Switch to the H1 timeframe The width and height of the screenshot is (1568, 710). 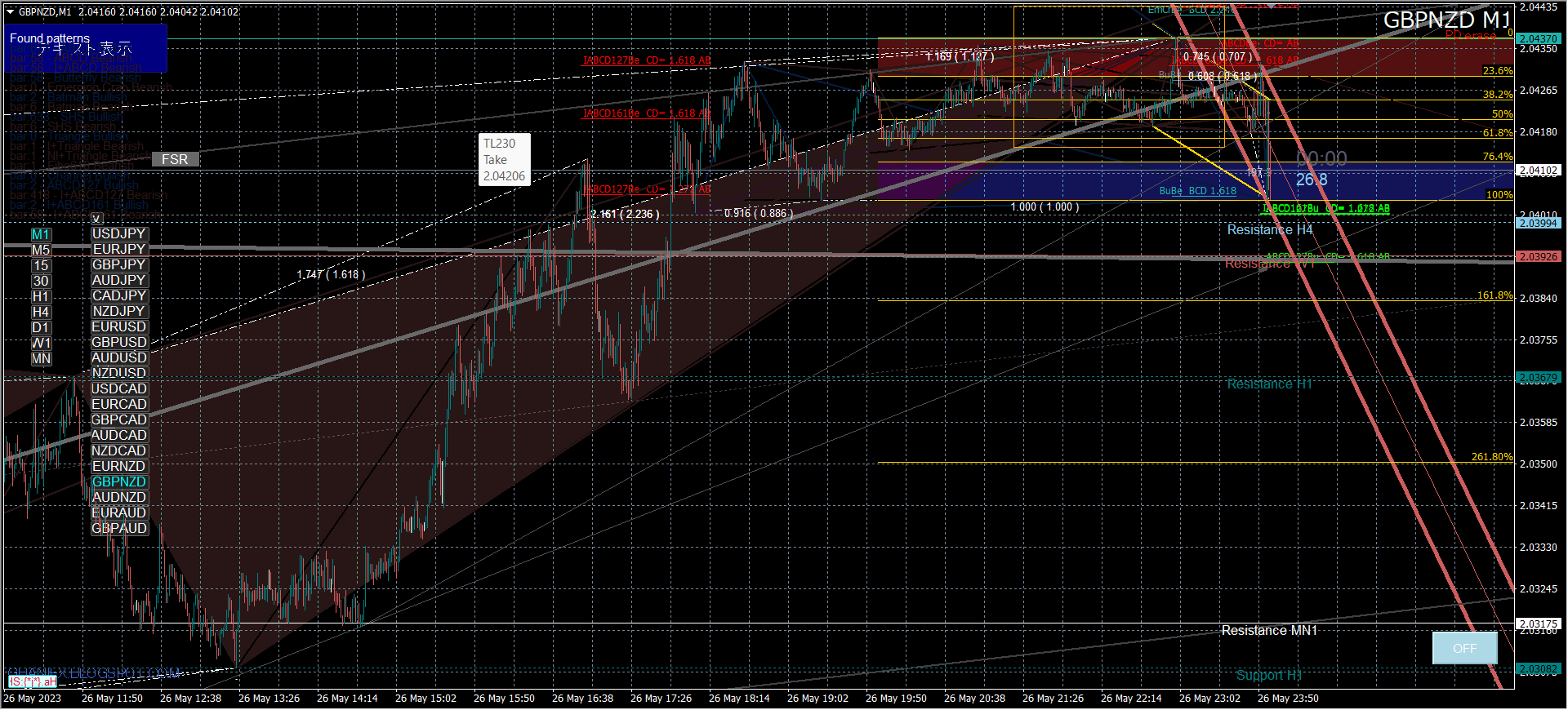coord(41,297)
